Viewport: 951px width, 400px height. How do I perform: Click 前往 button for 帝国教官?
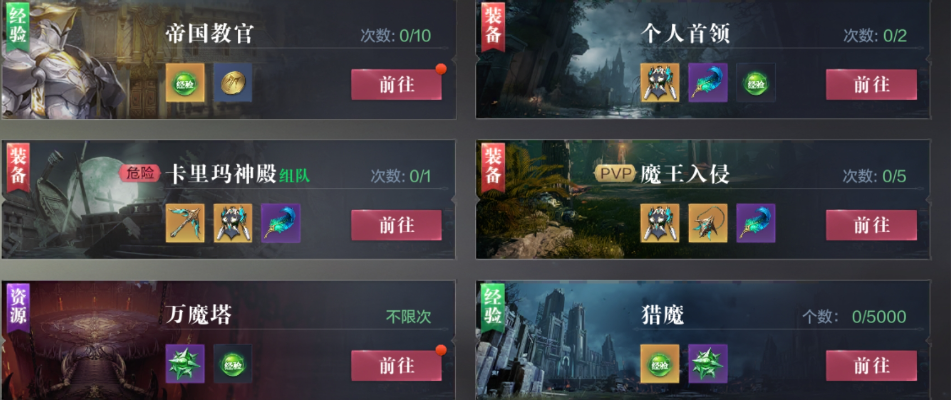point(397,85)
